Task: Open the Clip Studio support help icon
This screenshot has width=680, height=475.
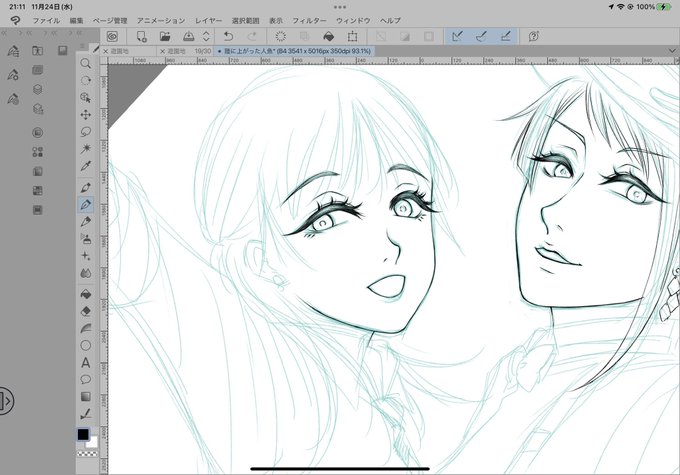Action: point(533,36)
